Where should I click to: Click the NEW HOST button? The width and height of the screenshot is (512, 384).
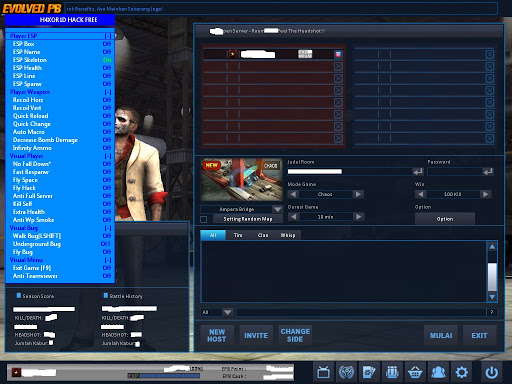[217, 335]
